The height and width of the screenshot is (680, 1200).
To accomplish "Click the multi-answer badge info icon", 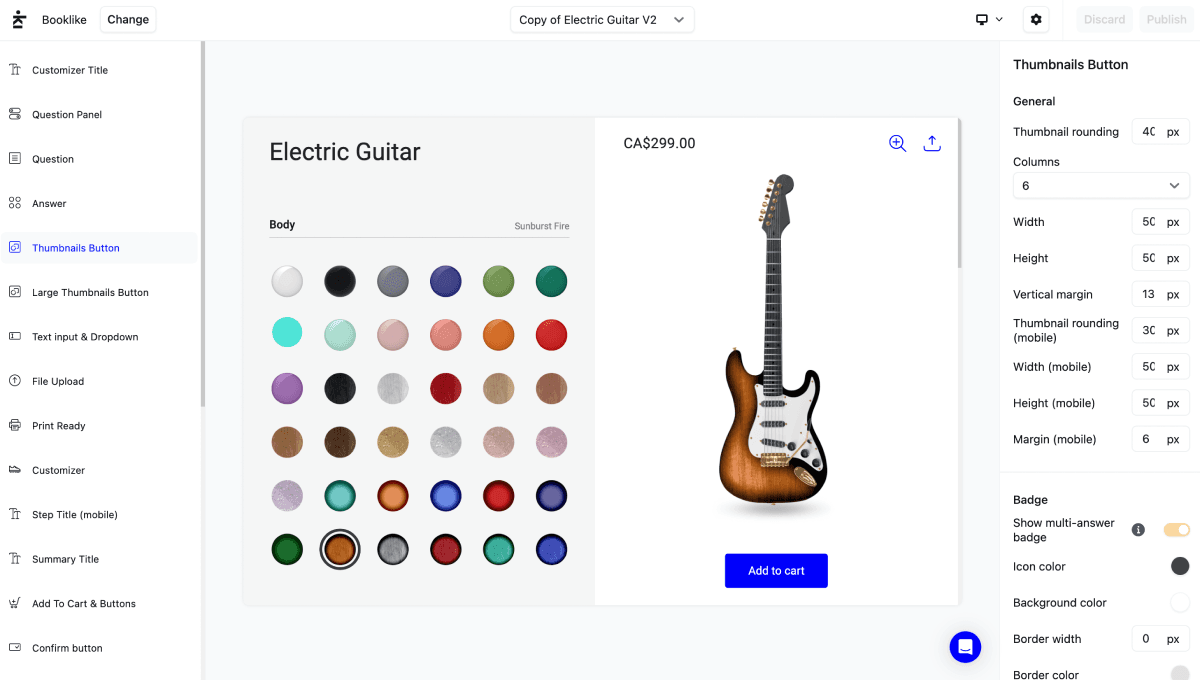I will pyautogui.click(x=1138, y=530).
